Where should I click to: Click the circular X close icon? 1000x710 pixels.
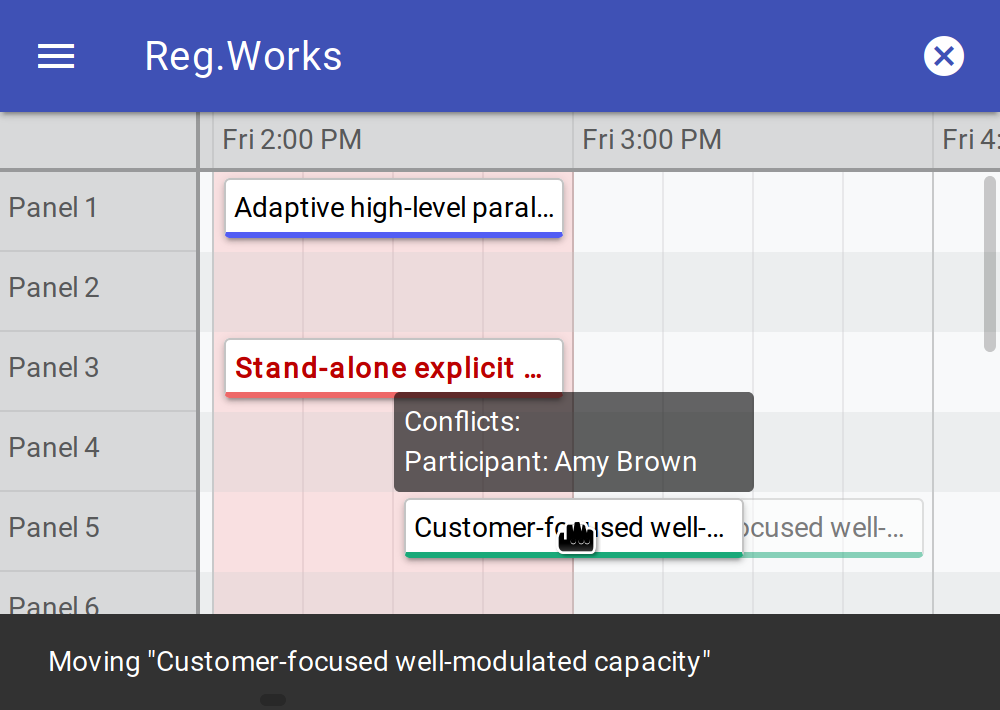click(943, 57)
